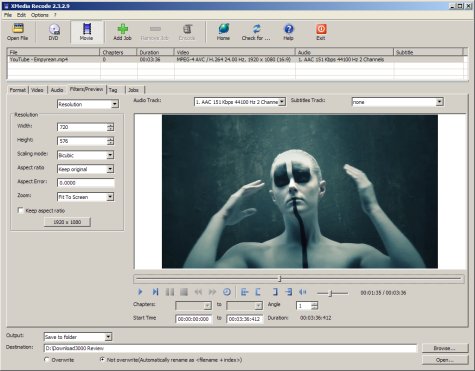Switch to the Tag tab
The width and height of the screenshot is (475, 371).
click(113, 90)
